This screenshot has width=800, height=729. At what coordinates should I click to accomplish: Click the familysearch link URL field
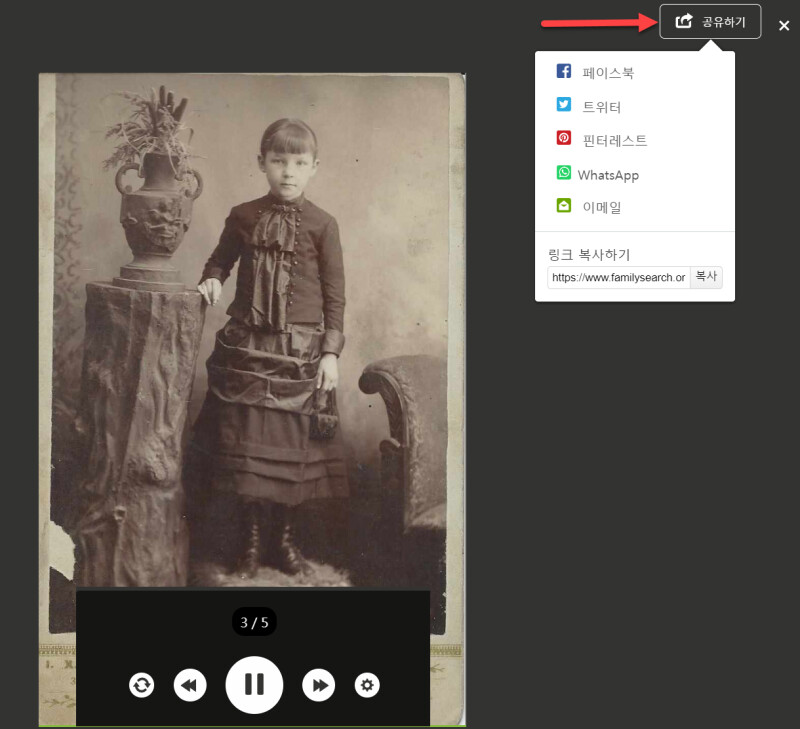[618, 278]
